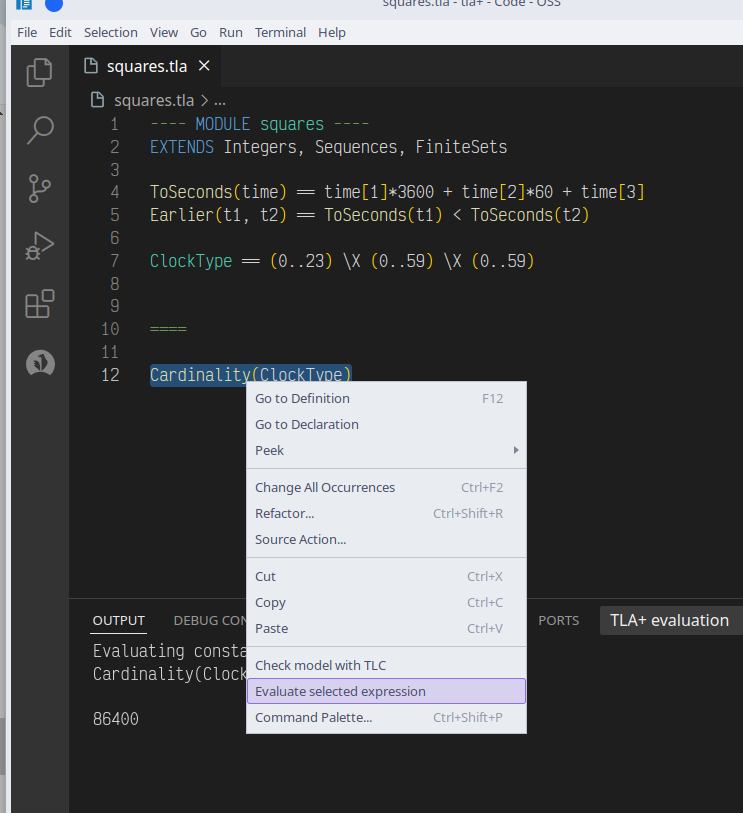Choose Change All Occurrences
This screenshot has width=743, height=813.
[x=325, y=487]
